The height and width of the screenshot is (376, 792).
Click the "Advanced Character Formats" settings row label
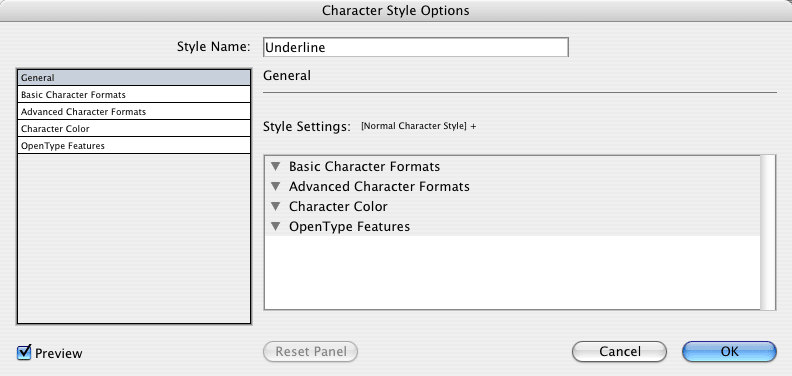[379, 186]
